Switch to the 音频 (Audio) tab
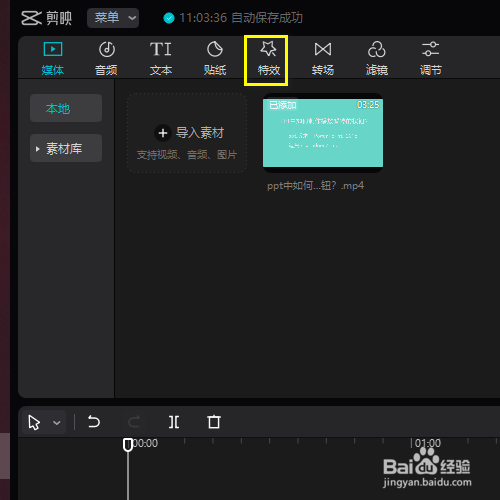 pos(106,58)
